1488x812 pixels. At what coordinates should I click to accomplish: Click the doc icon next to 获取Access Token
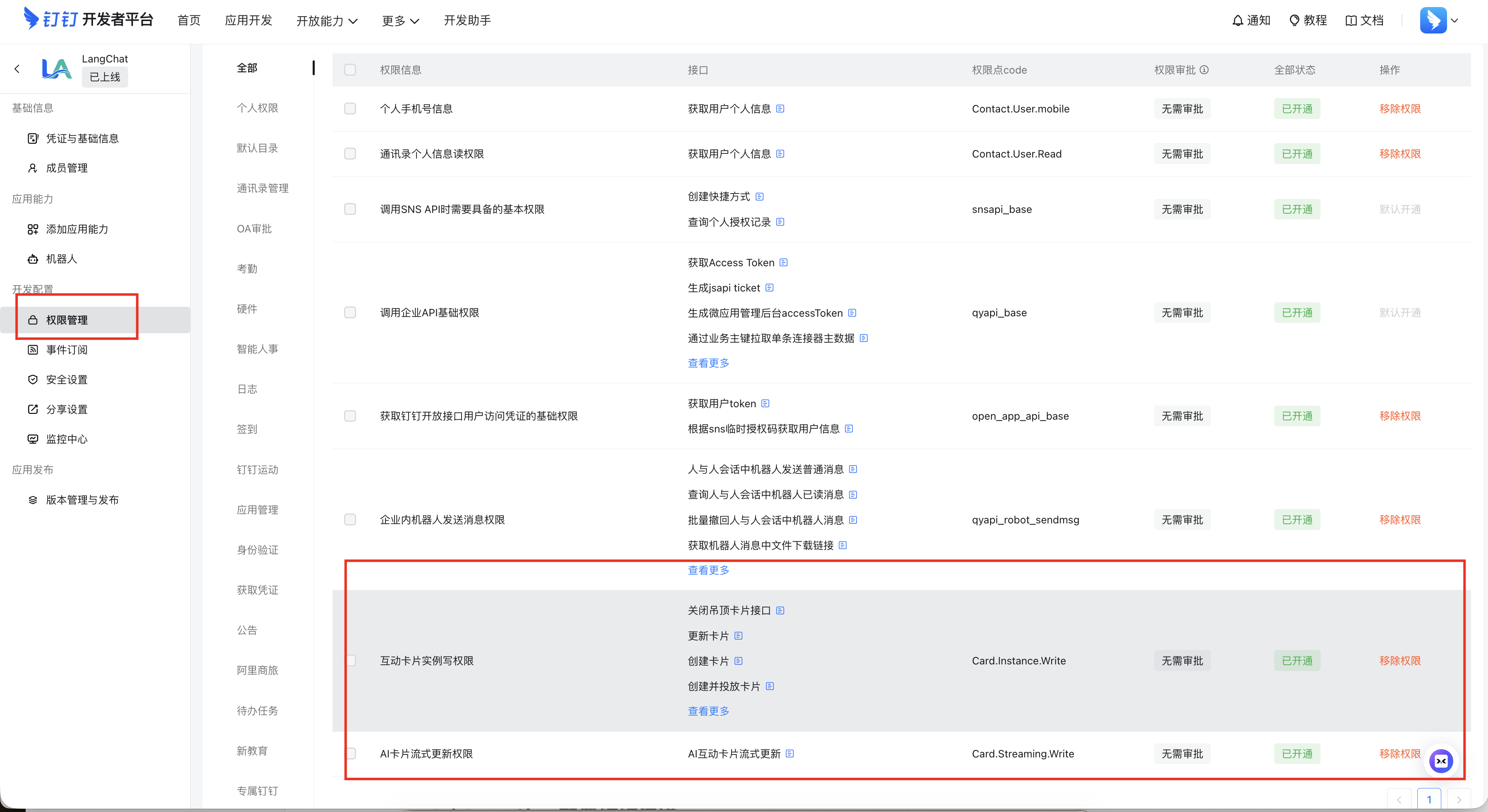[783, 263]
